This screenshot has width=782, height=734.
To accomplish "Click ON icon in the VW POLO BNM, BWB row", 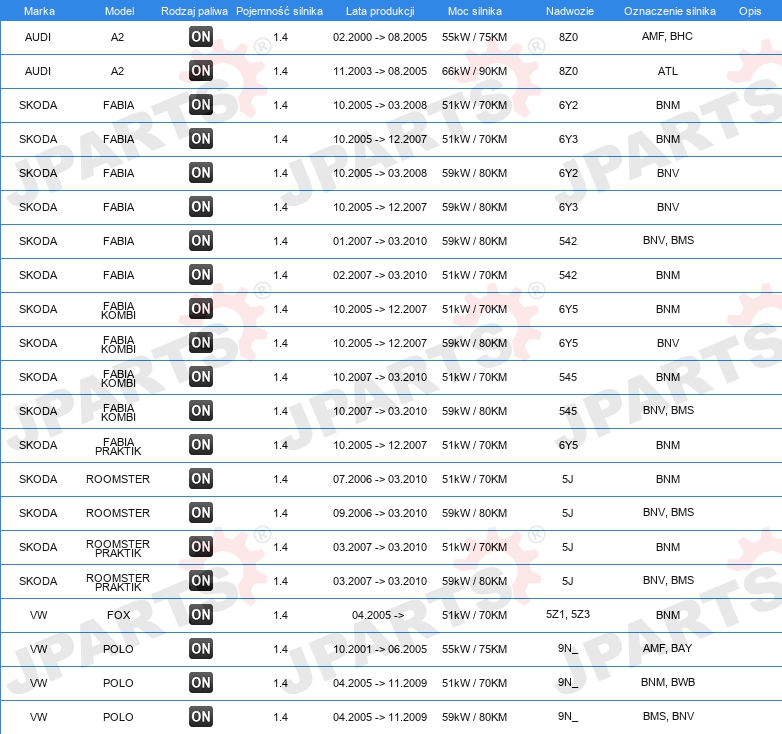I will pos(201,682).
